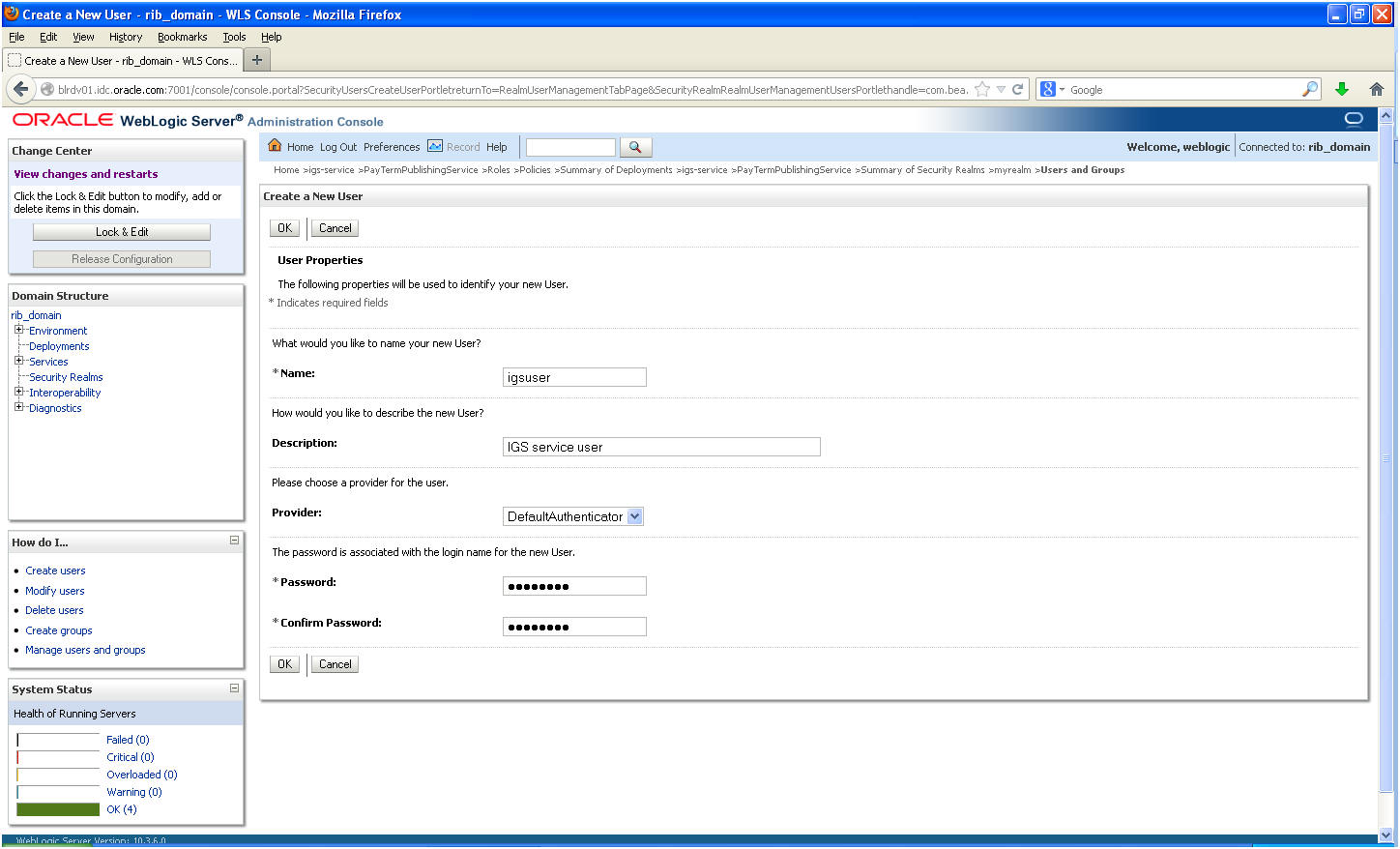
Task: Click the Password input field
Action: pos(574,586)
